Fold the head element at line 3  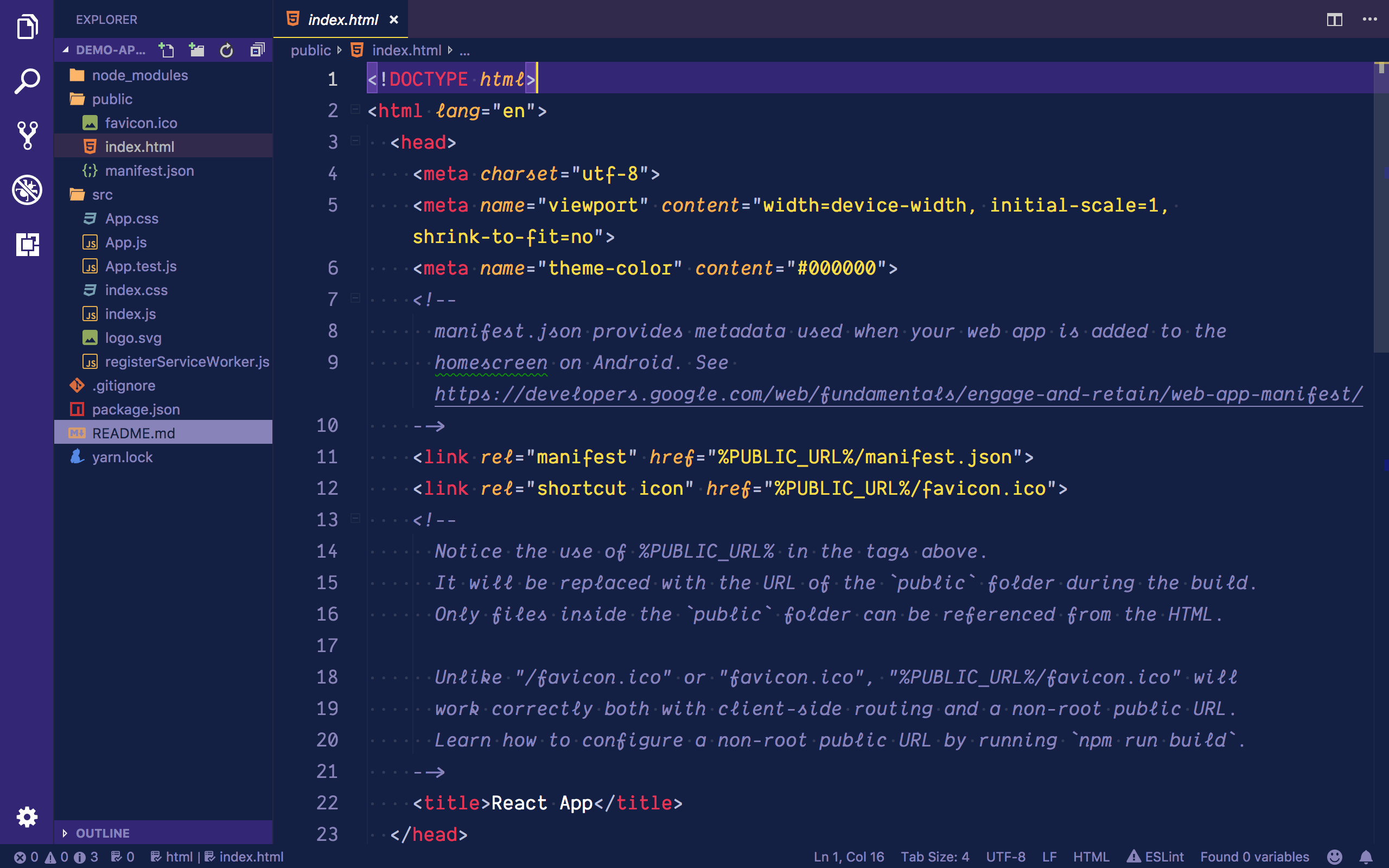355,141
